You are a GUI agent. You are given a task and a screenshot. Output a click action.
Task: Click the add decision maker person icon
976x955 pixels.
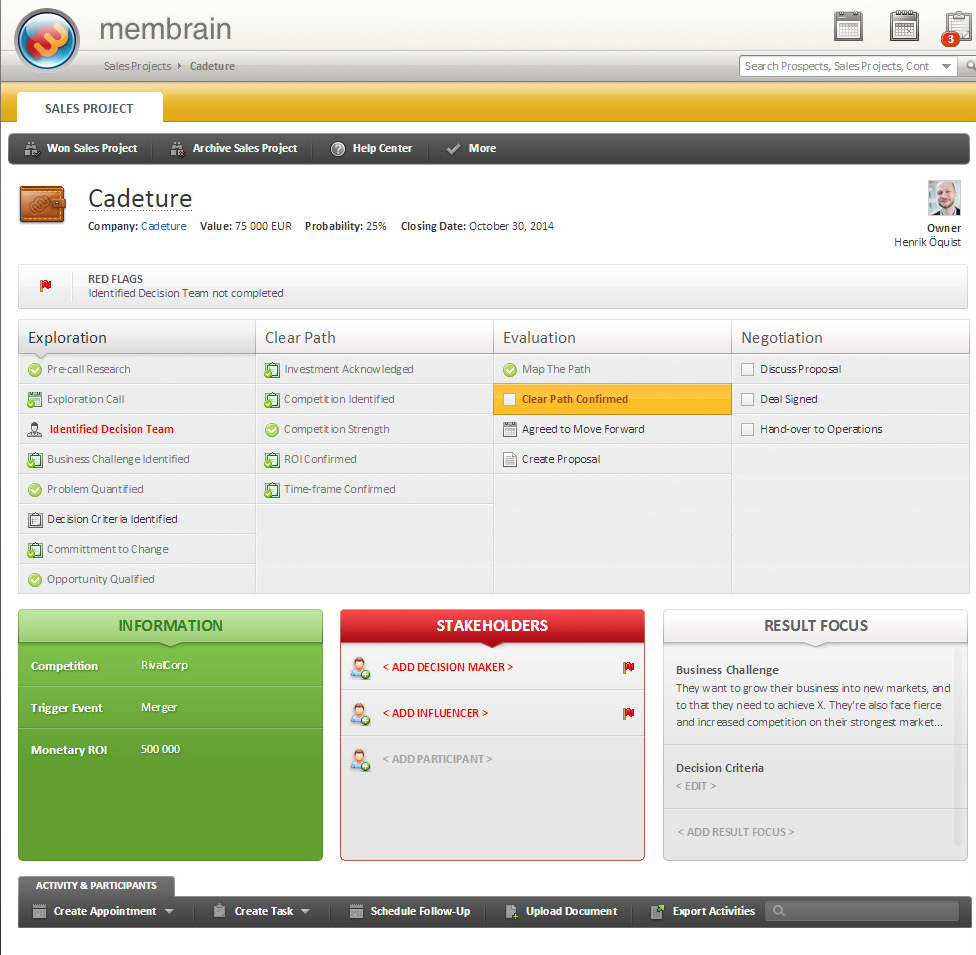[x=360, y=667]
